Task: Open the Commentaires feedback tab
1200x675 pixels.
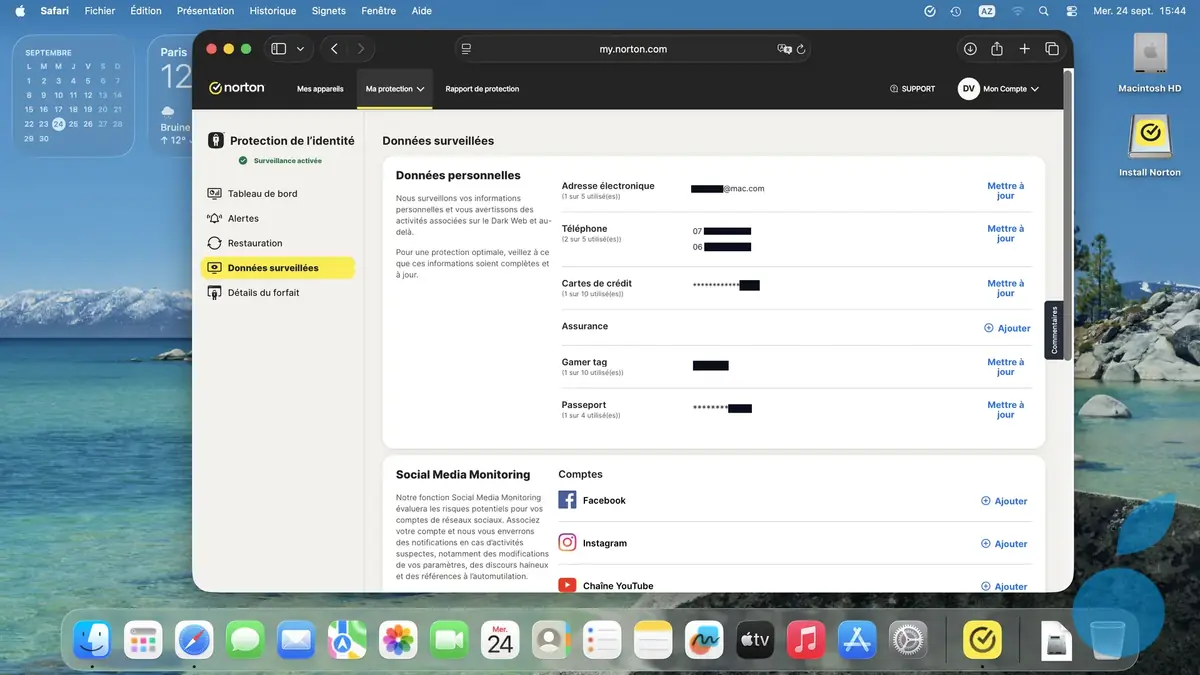Action: pos(1055,330)
